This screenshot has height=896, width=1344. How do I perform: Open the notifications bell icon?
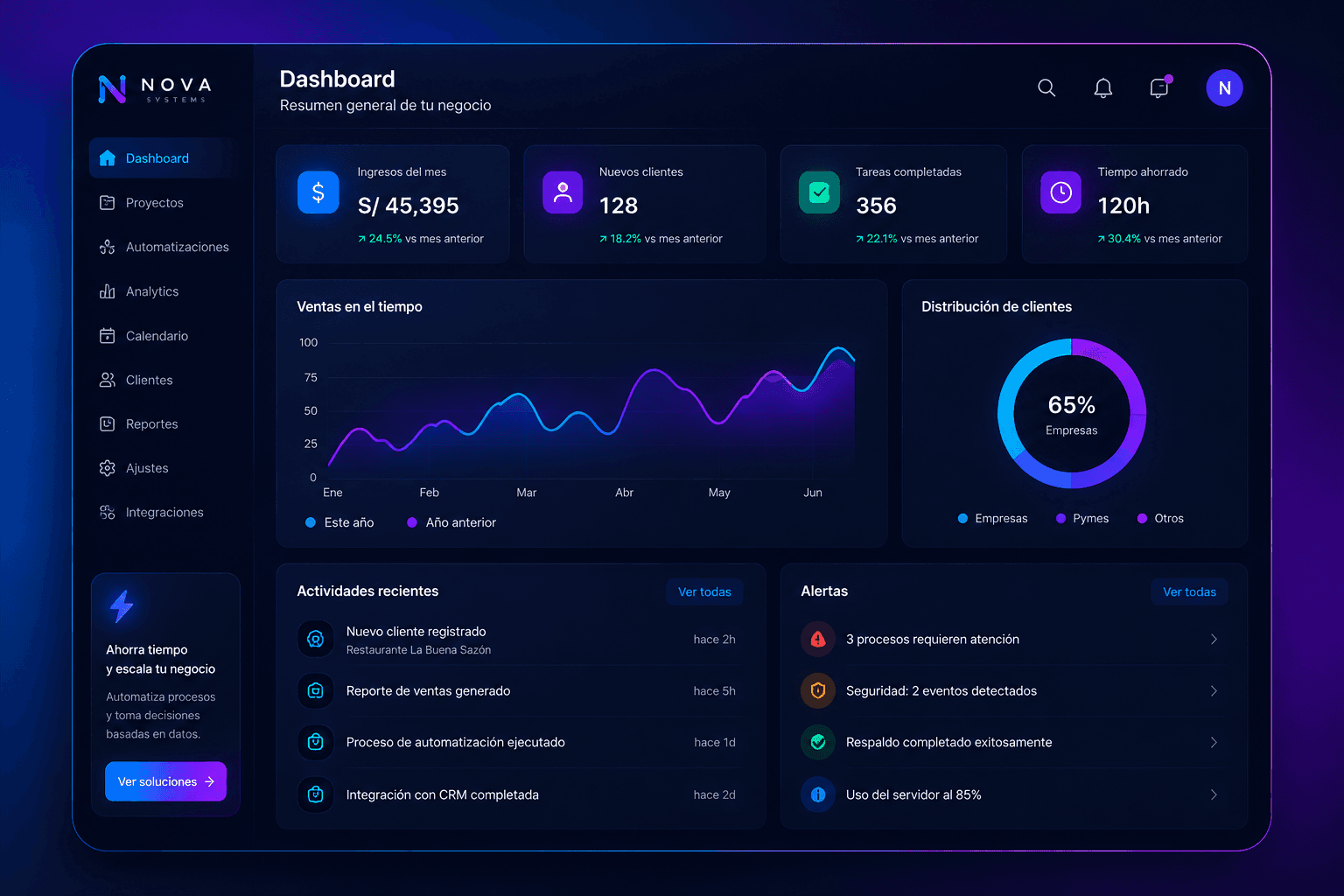point(1103,87)
